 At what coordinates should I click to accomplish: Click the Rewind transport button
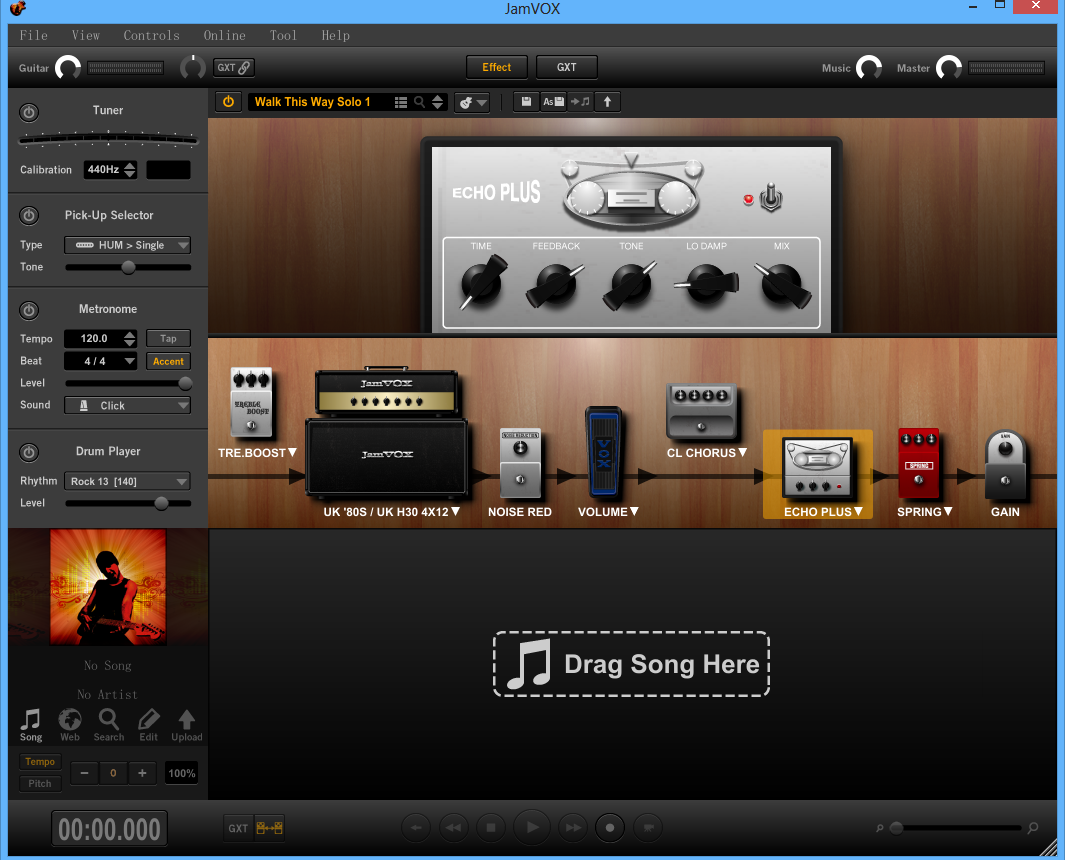(453, 827)
